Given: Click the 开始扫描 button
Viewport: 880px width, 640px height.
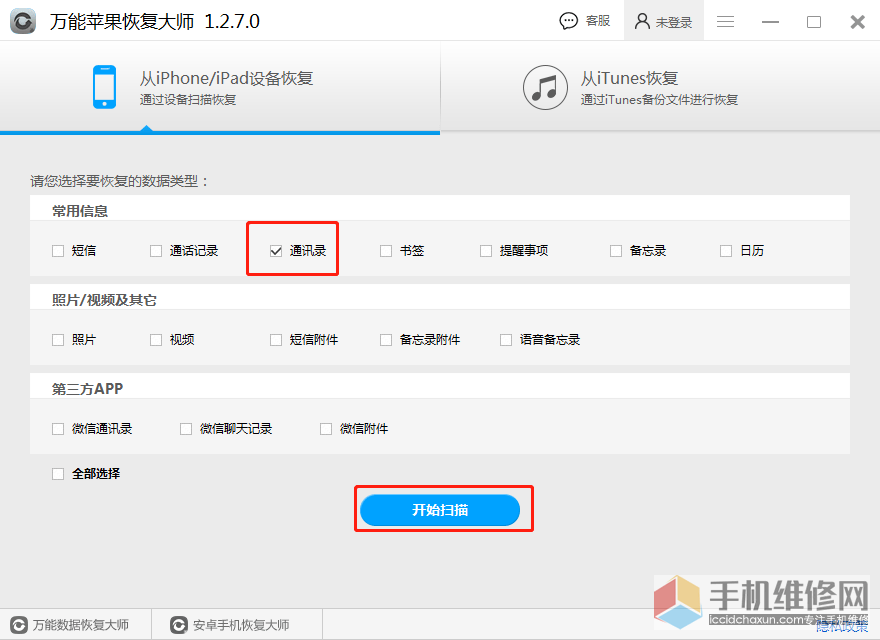Looking at the screenshot, I should coord(440,510).
